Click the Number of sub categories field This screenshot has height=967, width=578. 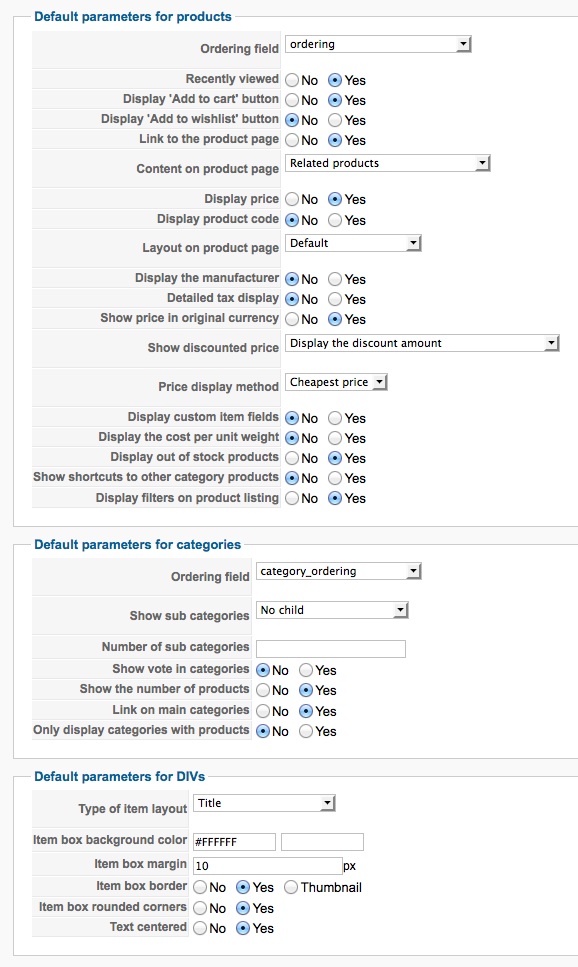coord(331,649)
